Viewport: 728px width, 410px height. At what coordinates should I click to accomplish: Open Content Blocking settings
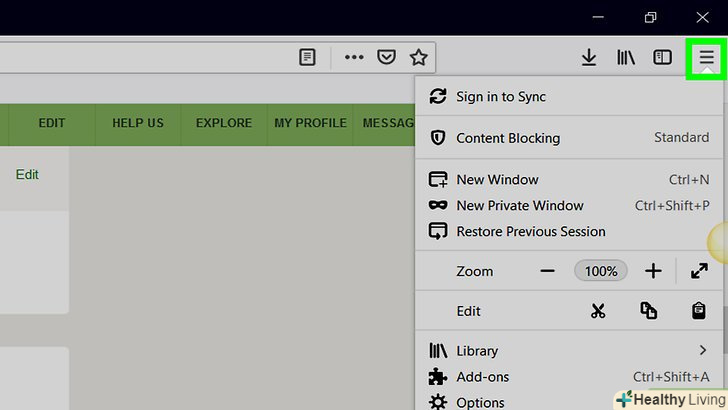(508, 138)
